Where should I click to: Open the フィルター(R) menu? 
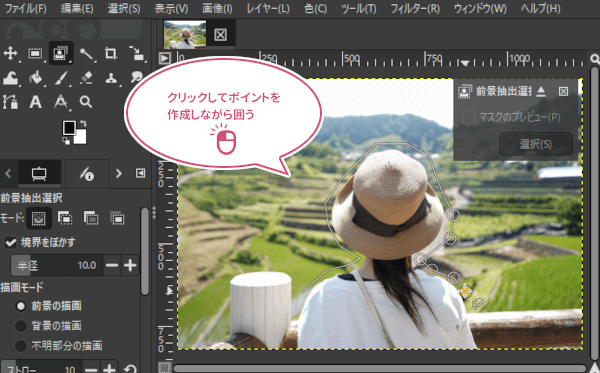click(x=415, y=8)
